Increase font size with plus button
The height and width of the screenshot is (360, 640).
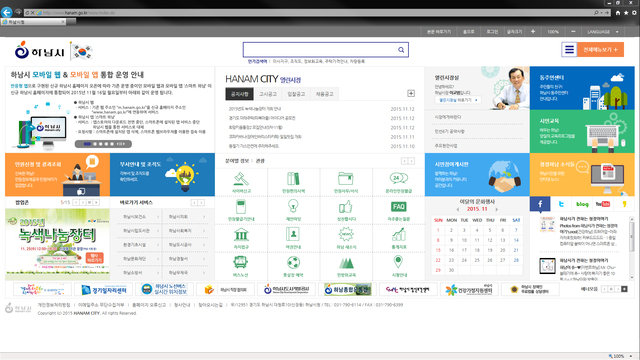[533, 31]
